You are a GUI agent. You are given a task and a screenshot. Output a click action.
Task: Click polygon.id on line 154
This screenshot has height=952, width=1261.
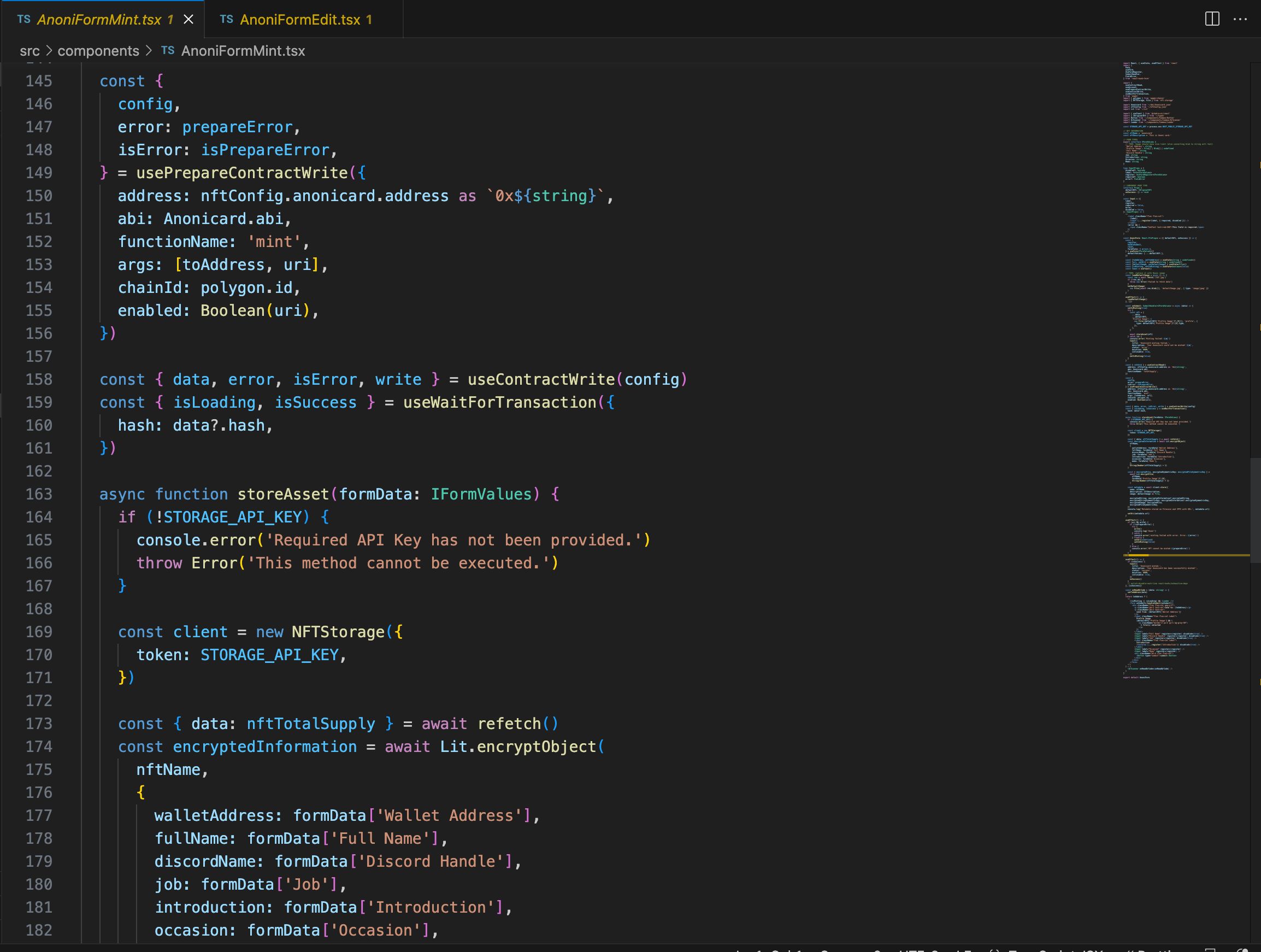point(246,288)
